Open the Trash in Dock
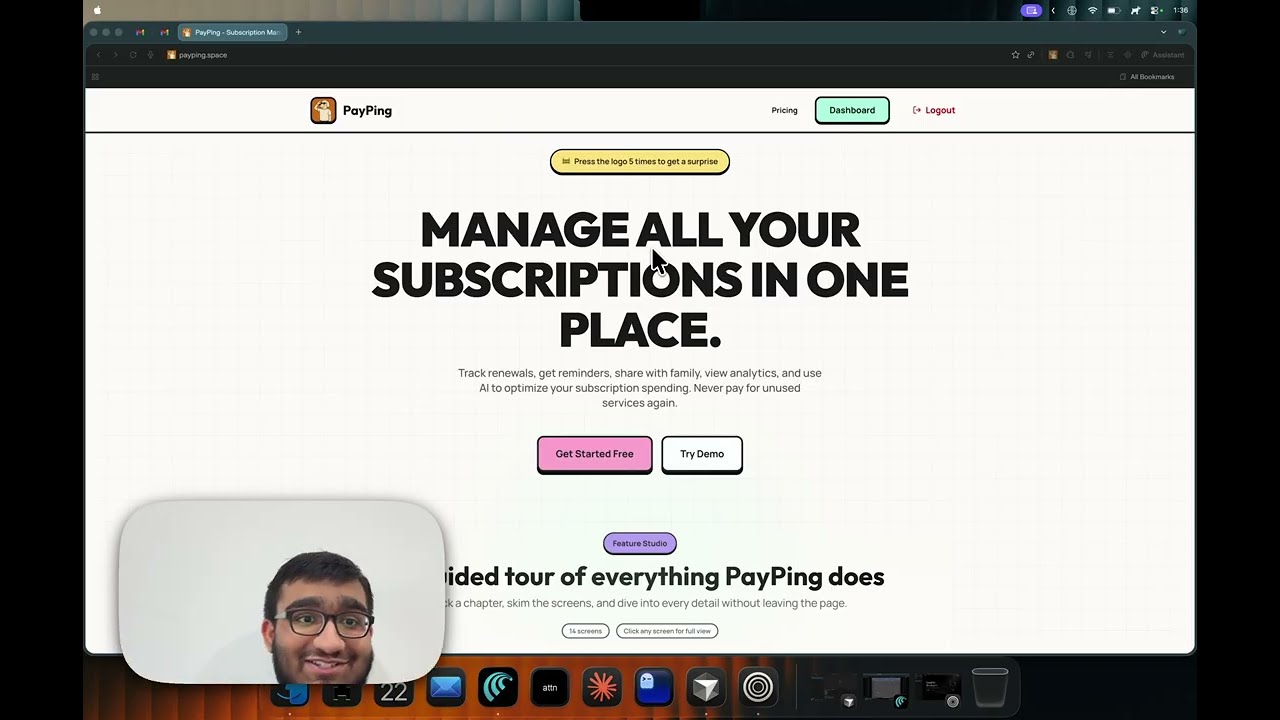 click(x=990, y=687)
